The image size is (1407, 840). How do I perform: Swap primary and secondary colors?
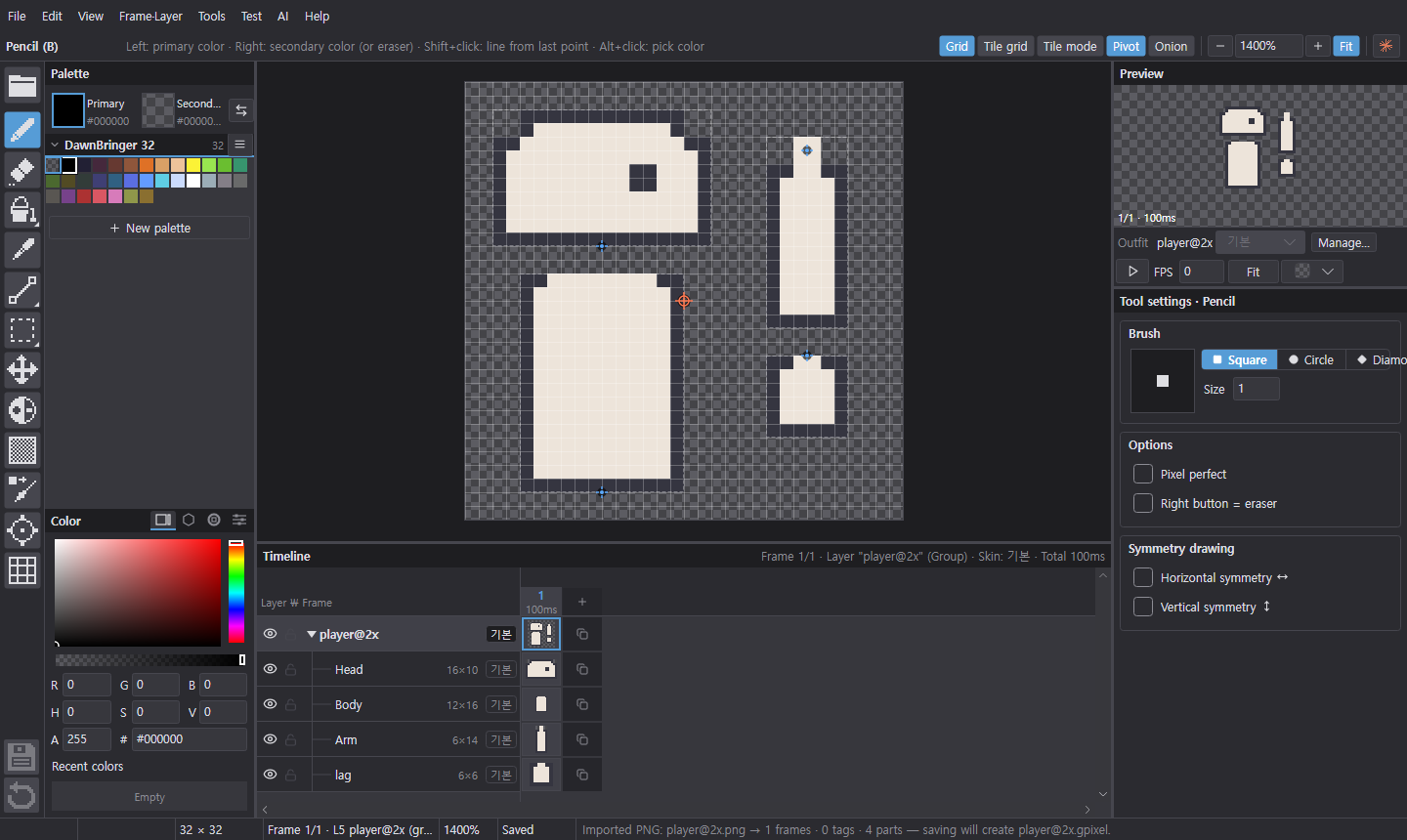coord(241,110)
